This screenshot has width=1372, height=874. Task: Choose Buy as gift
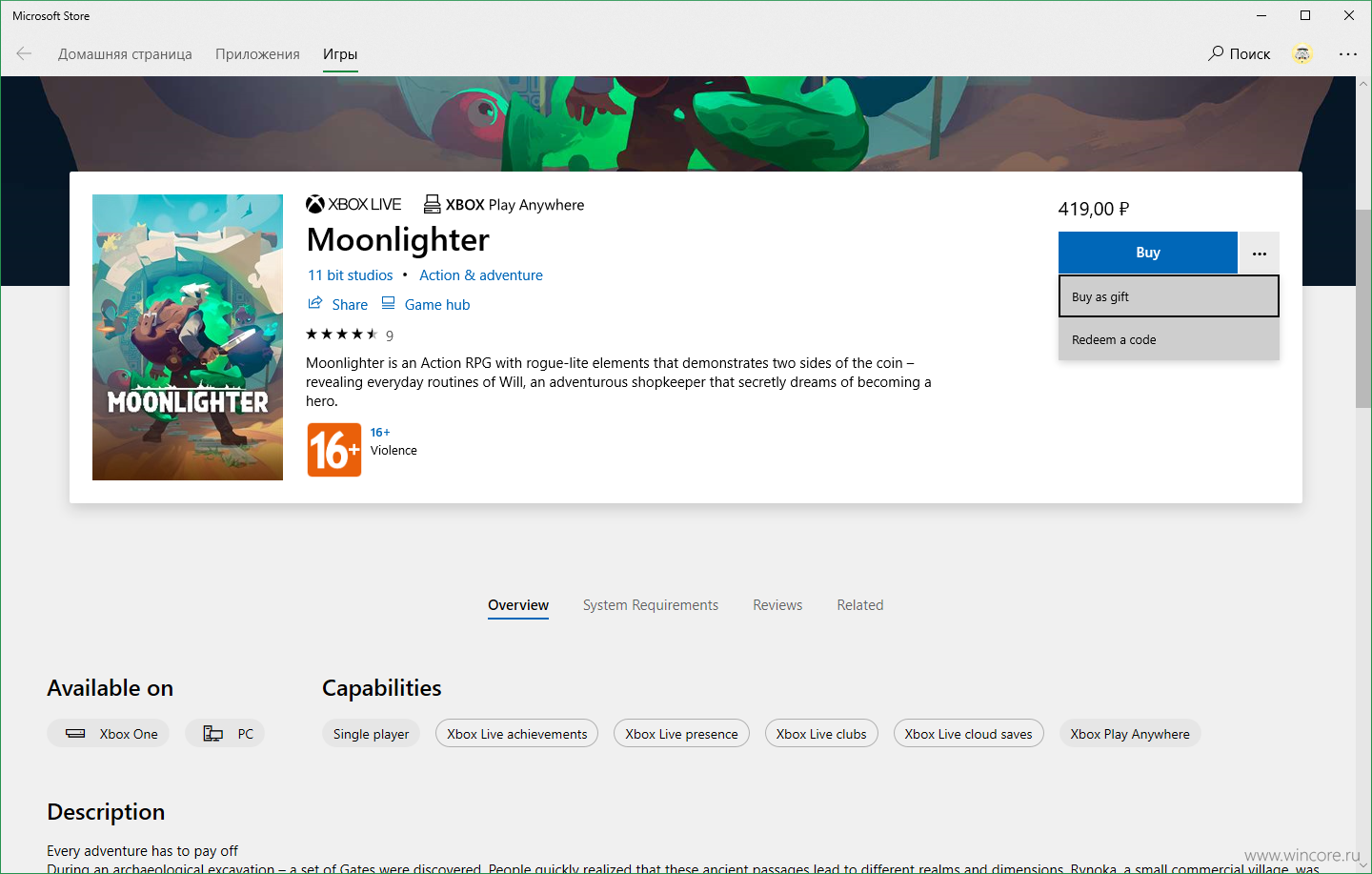pyautogui.click(x=1169, y=296)
